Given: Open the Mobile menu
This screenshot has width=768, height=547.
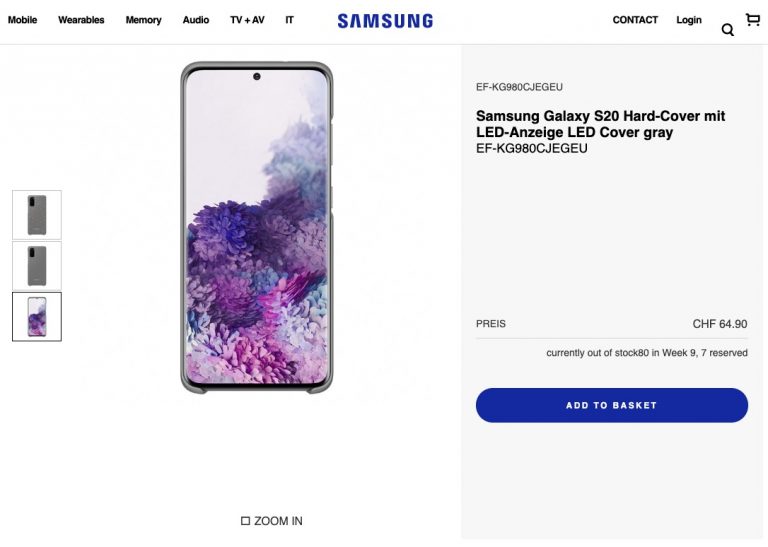Looking at the screenshot, I should (22, 20).
